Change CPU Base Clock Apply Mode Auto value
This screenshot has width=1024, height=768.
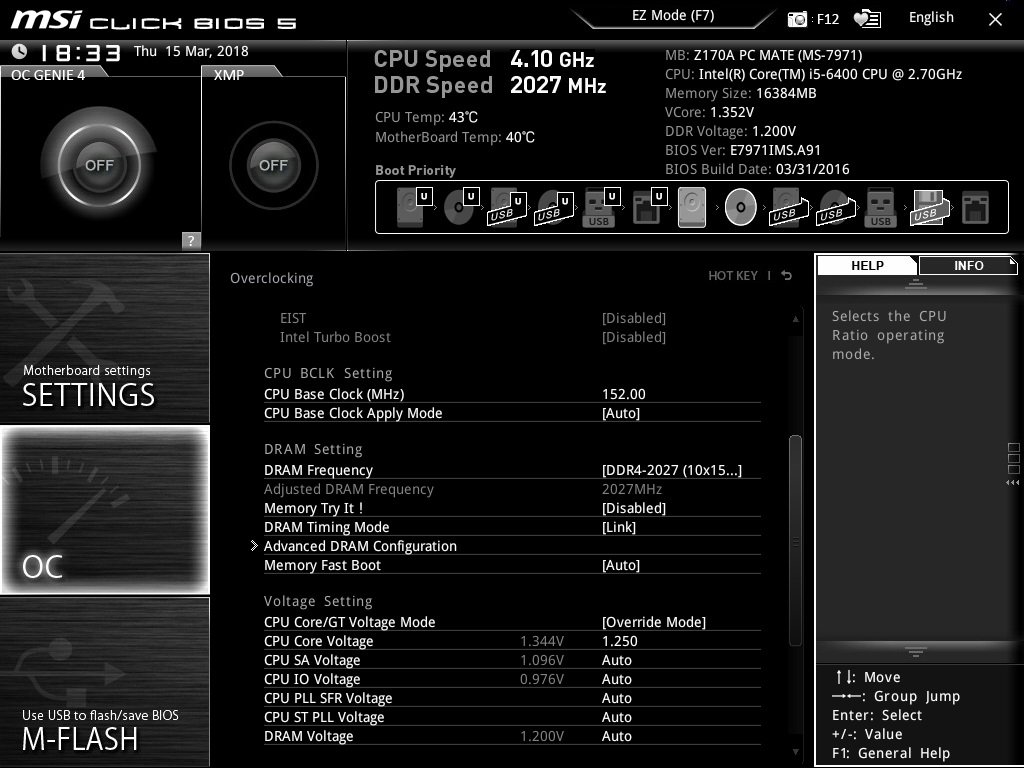click(620, 413)
